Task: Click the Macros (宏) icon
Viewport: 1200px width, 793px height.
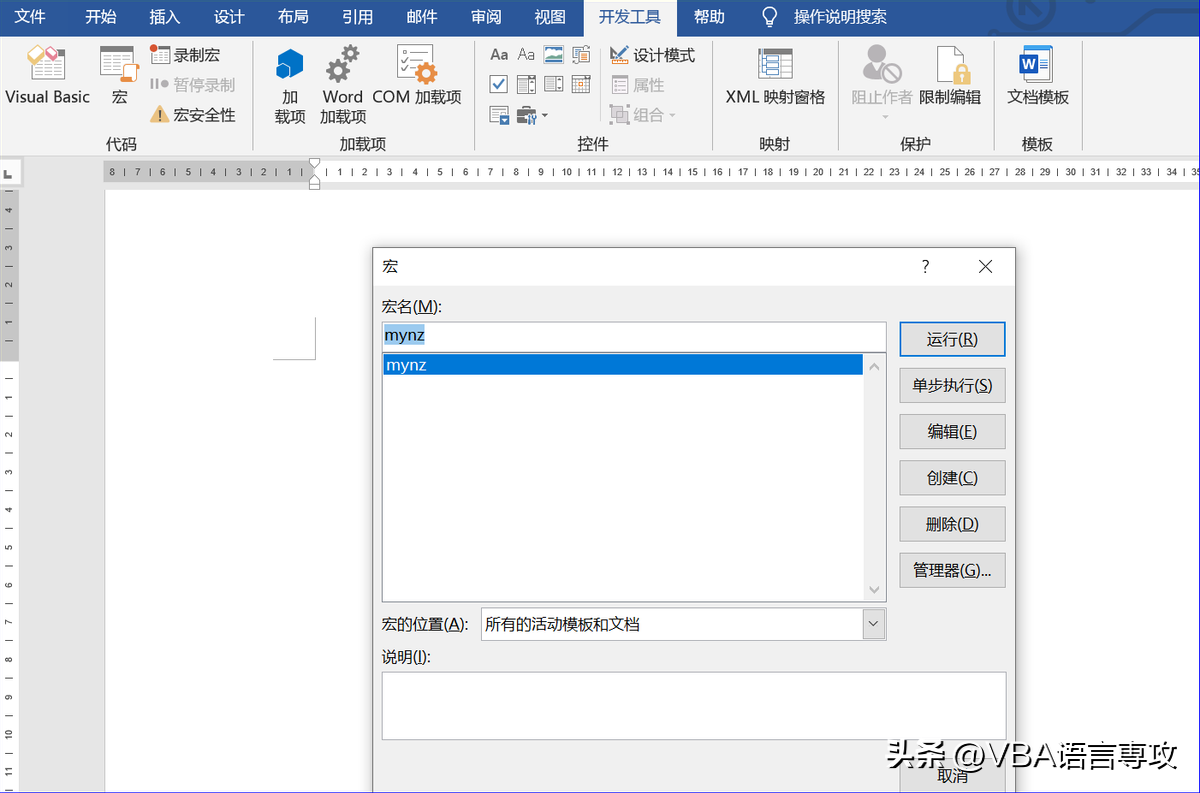Action: (x=119, y=75)
